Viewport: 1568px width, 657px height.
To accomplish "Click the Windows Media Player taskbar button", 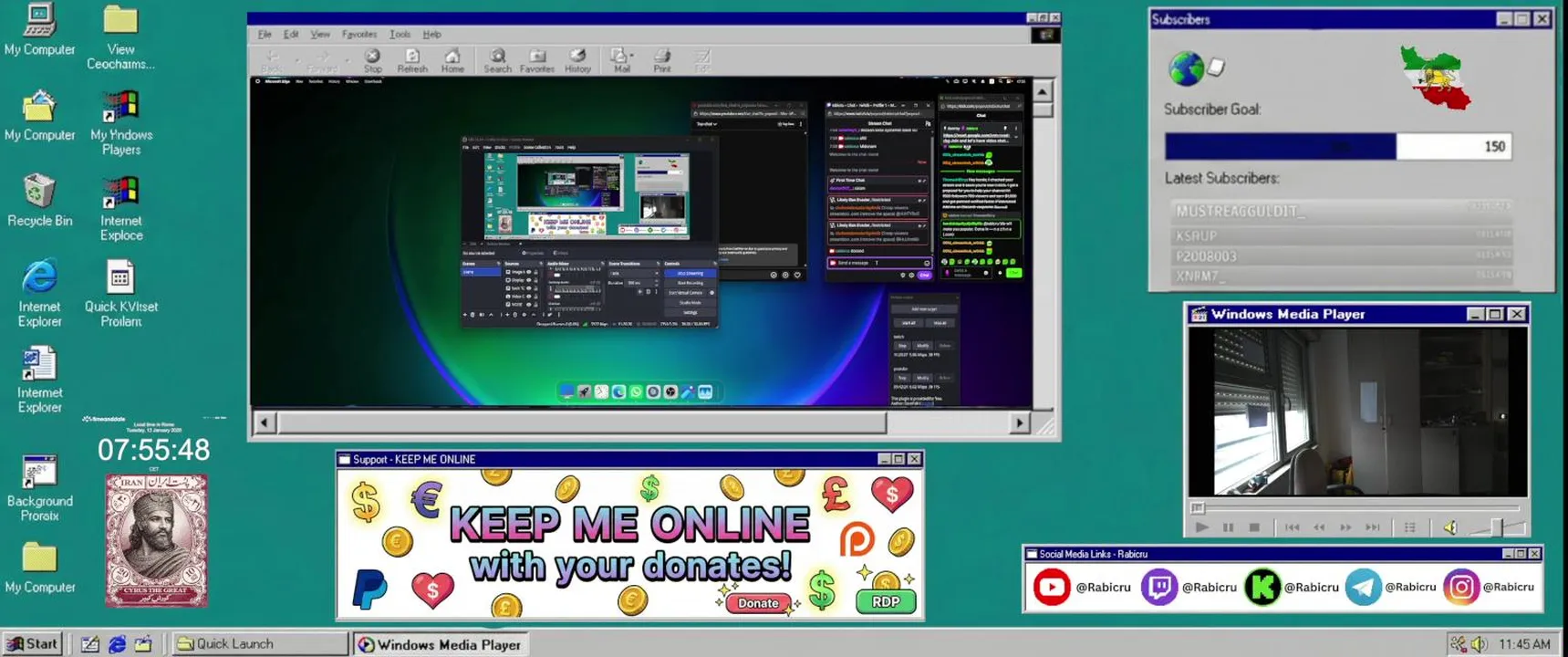I will [441, 644].
